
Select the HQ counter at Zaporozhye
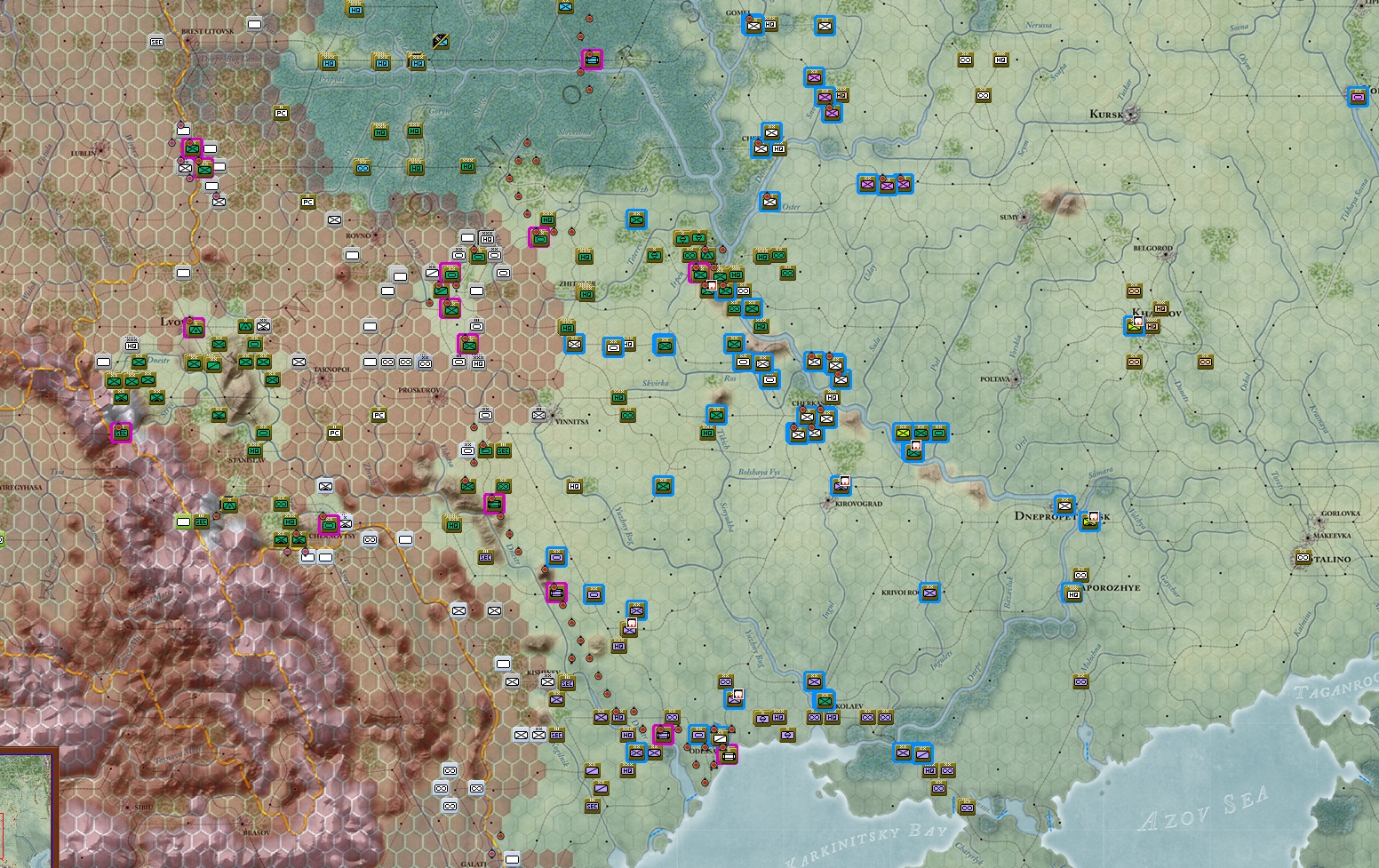tap(1072, 593)
